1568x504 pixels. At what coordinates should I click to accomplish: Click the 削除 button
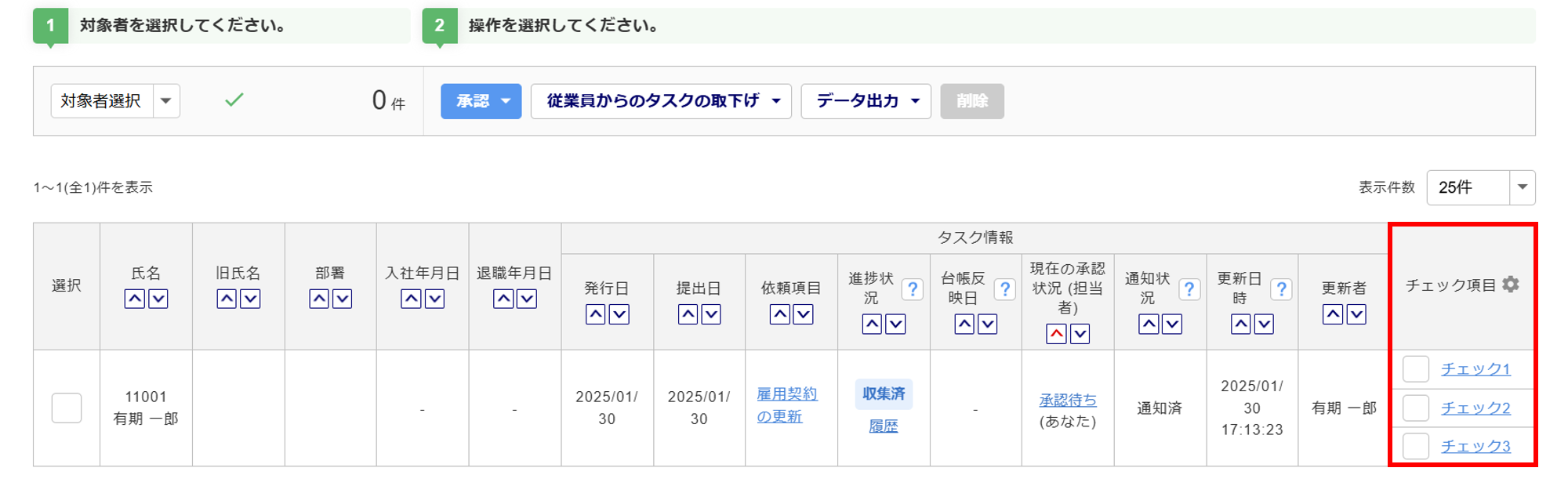(971, 101)
